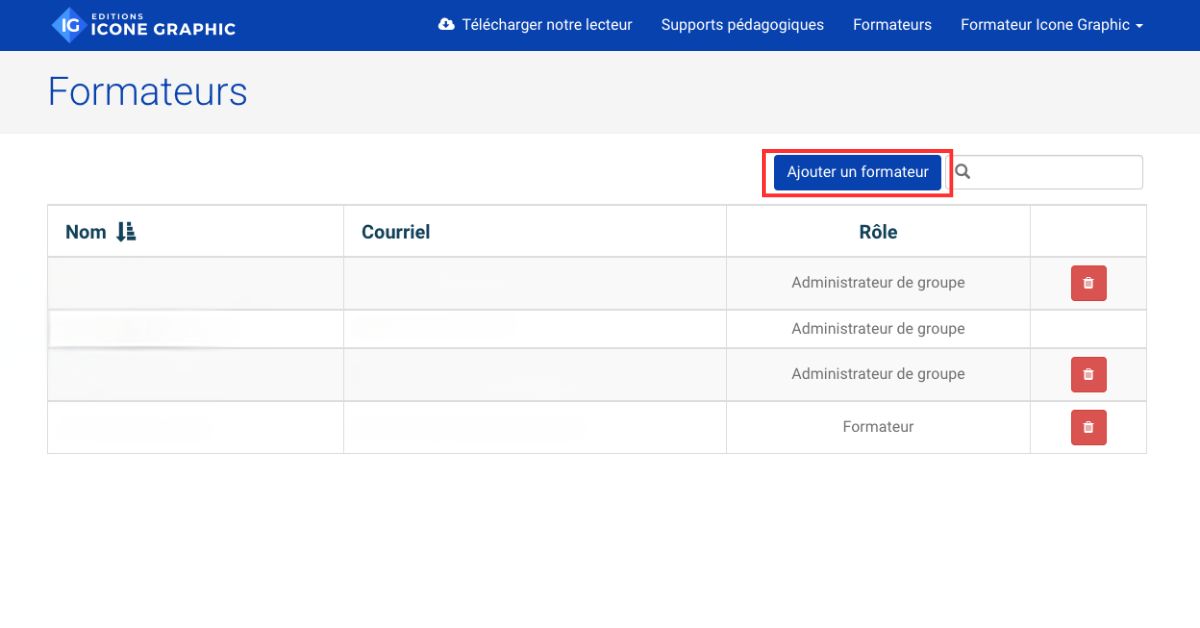This screenshot has height=628, width=1200.
Task: Click the large Formateurs page heading
Action: 148,92
